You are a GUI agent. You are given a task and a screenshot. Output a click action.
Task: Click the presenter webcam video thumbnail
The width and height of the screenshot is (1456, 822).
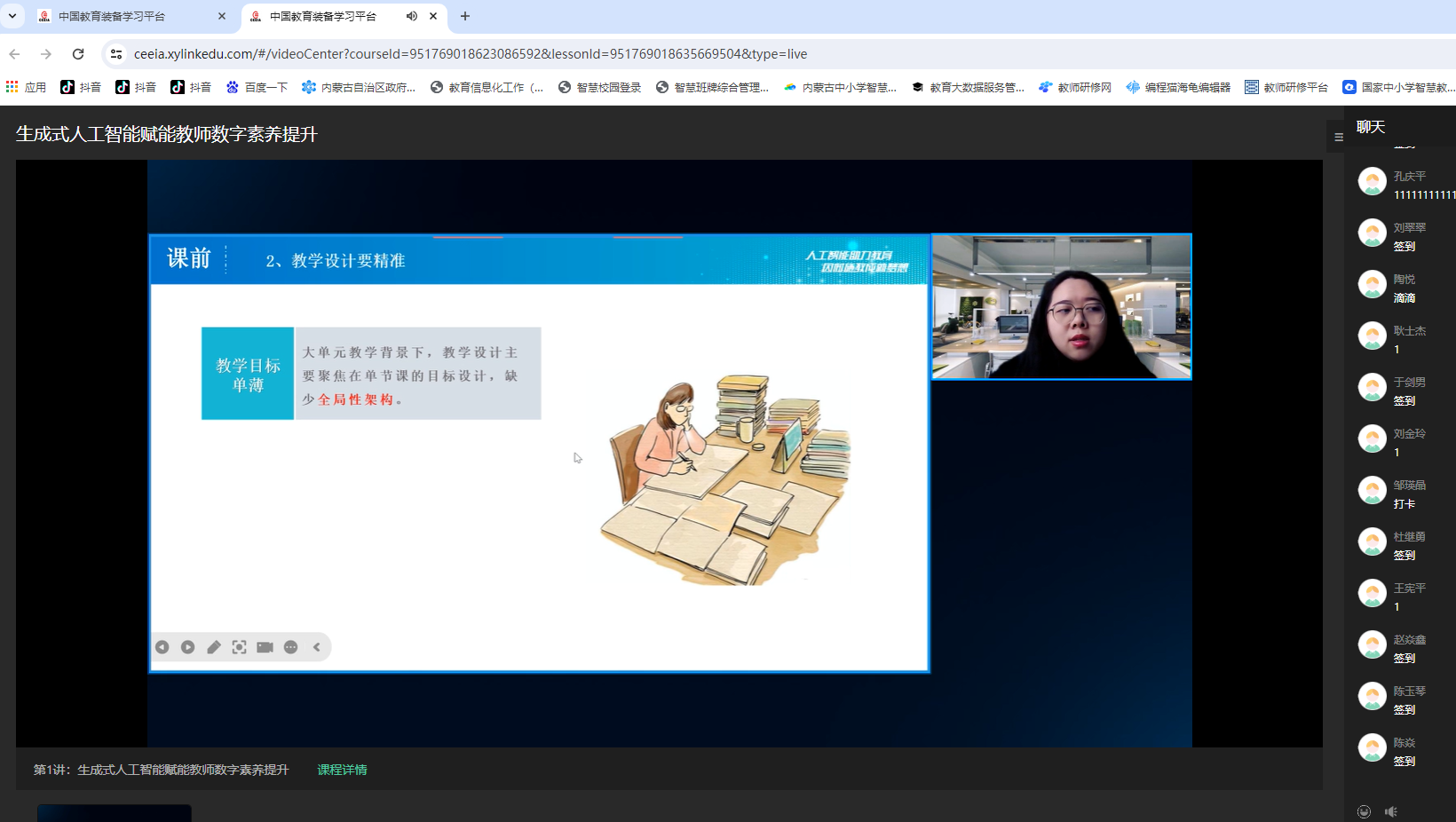click(x=1061, y=307)
